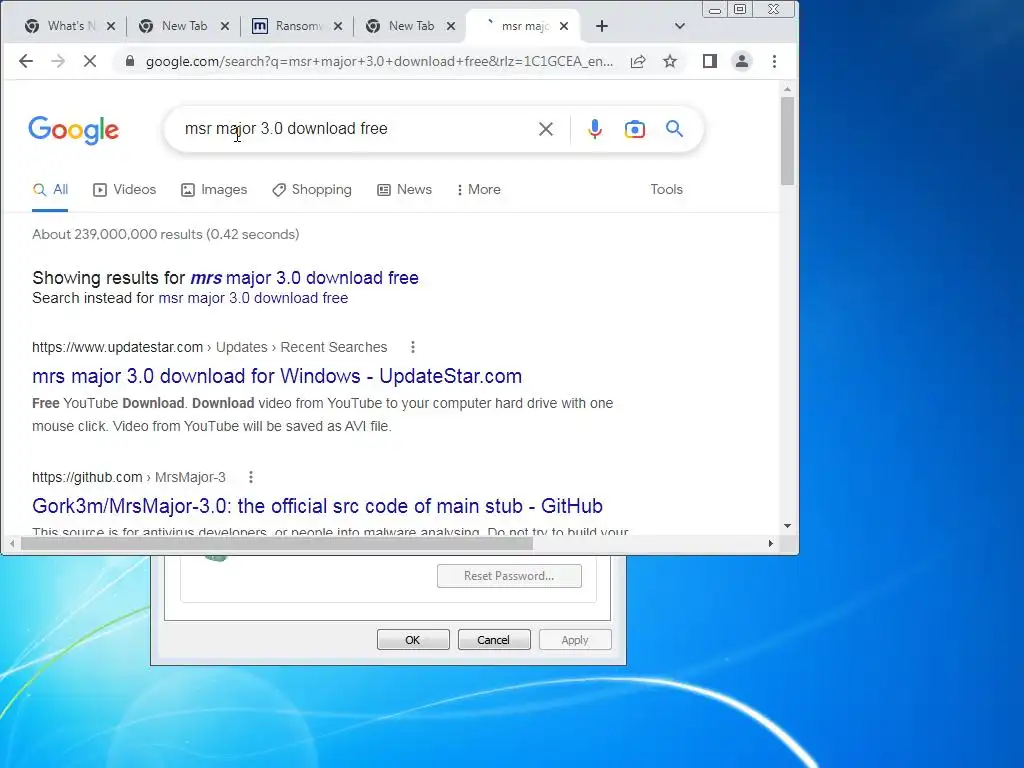Close the msr major search tab
This screenshot has height=768, width=1024.
point(564,26)
